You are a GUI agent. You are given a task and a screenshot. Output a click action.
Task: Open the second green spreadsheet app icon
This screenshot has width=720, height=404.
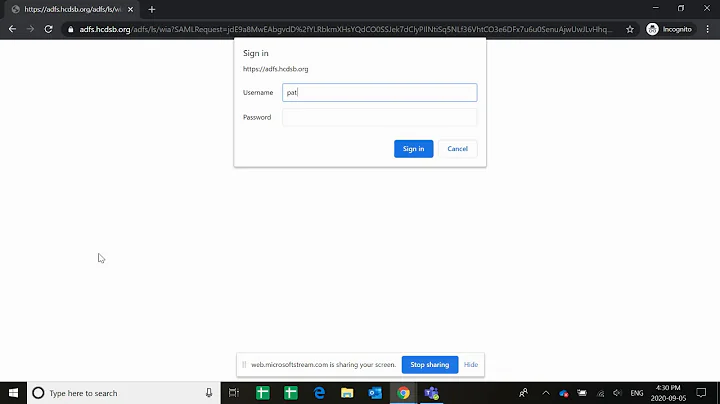[x=291, y=393]
